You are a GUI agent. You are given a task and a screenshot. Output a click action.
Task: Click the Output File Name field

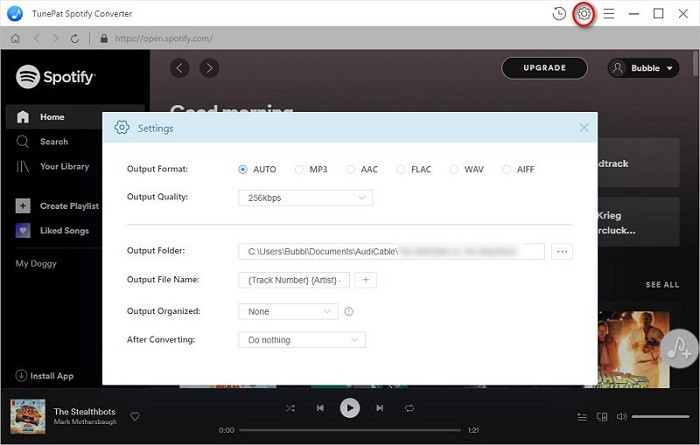click(x=294, y=280)
